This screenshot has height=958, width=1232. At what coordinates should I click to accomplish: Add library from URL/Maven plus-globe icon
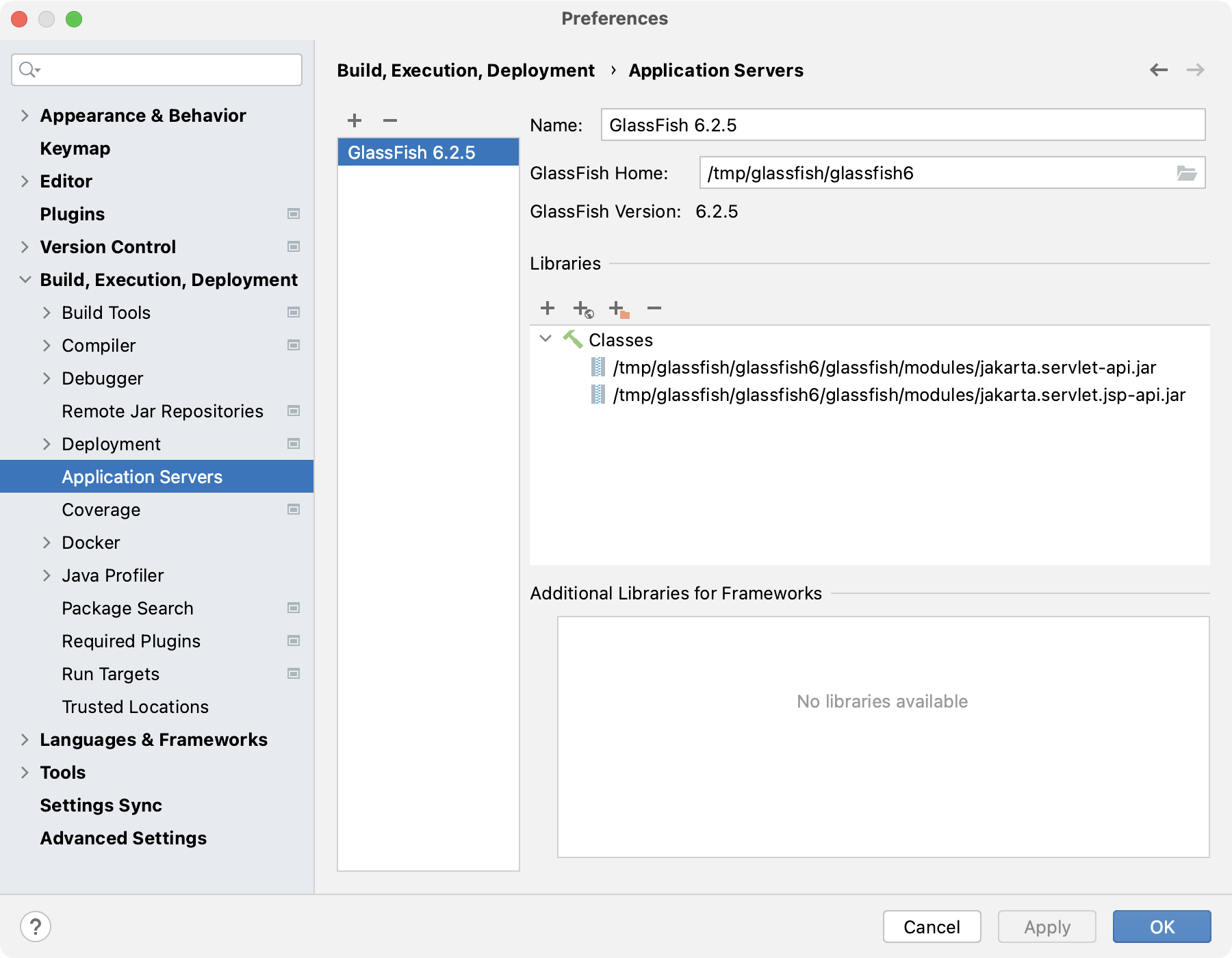click(x=583, y=309)
